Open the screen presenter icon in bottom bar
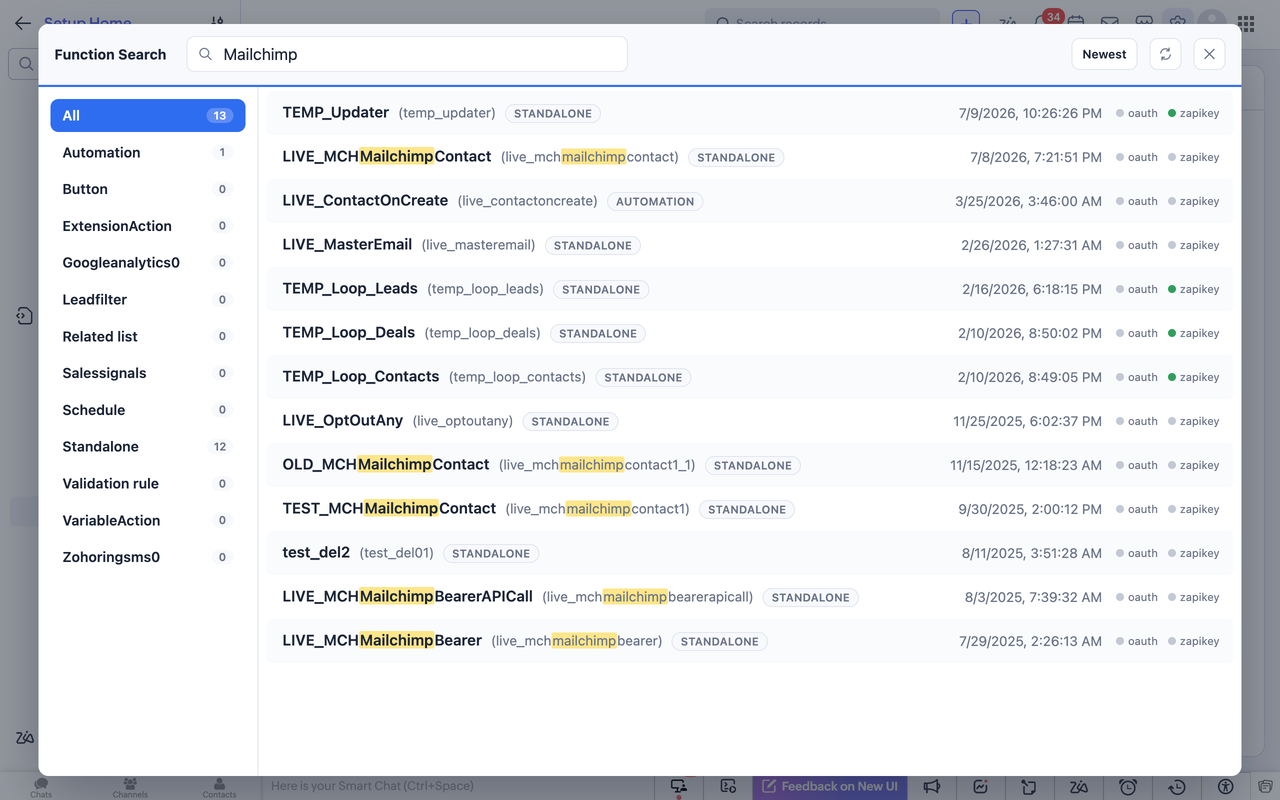Viewport: 1280px width, 800px height. [x=679, y=787]
